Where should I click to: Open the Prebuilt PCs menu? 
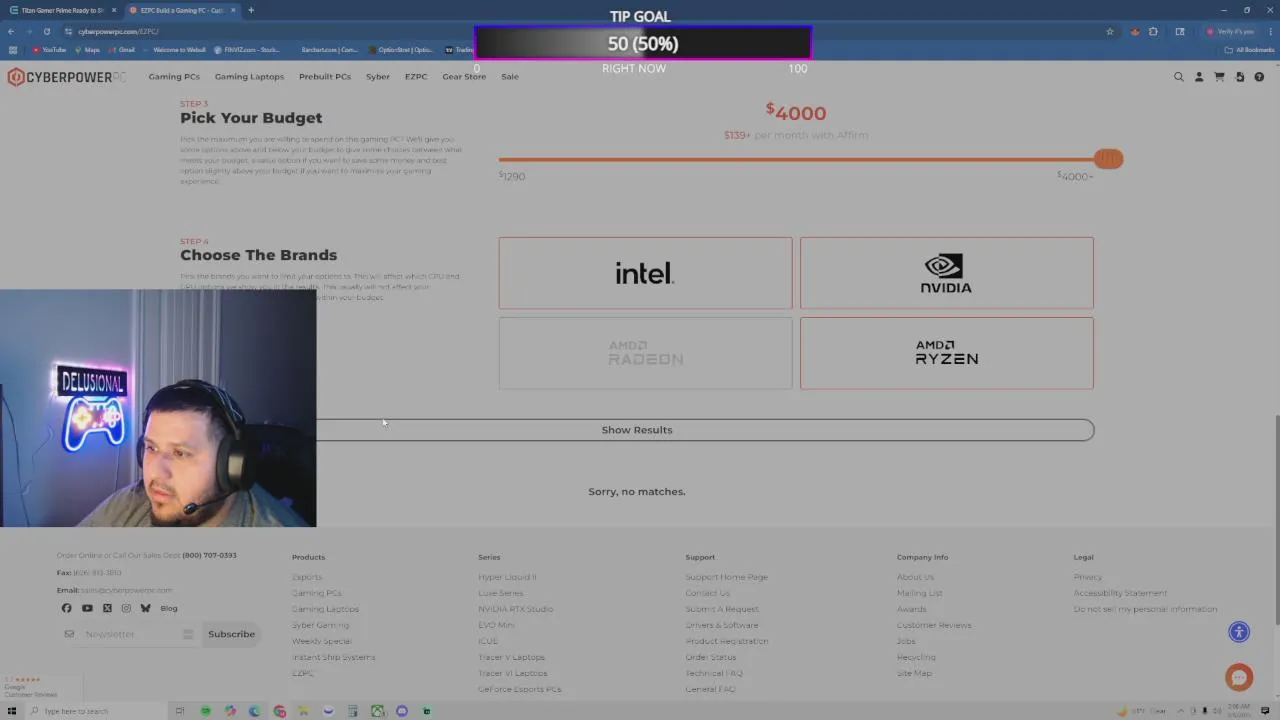(x=325, y=77)
